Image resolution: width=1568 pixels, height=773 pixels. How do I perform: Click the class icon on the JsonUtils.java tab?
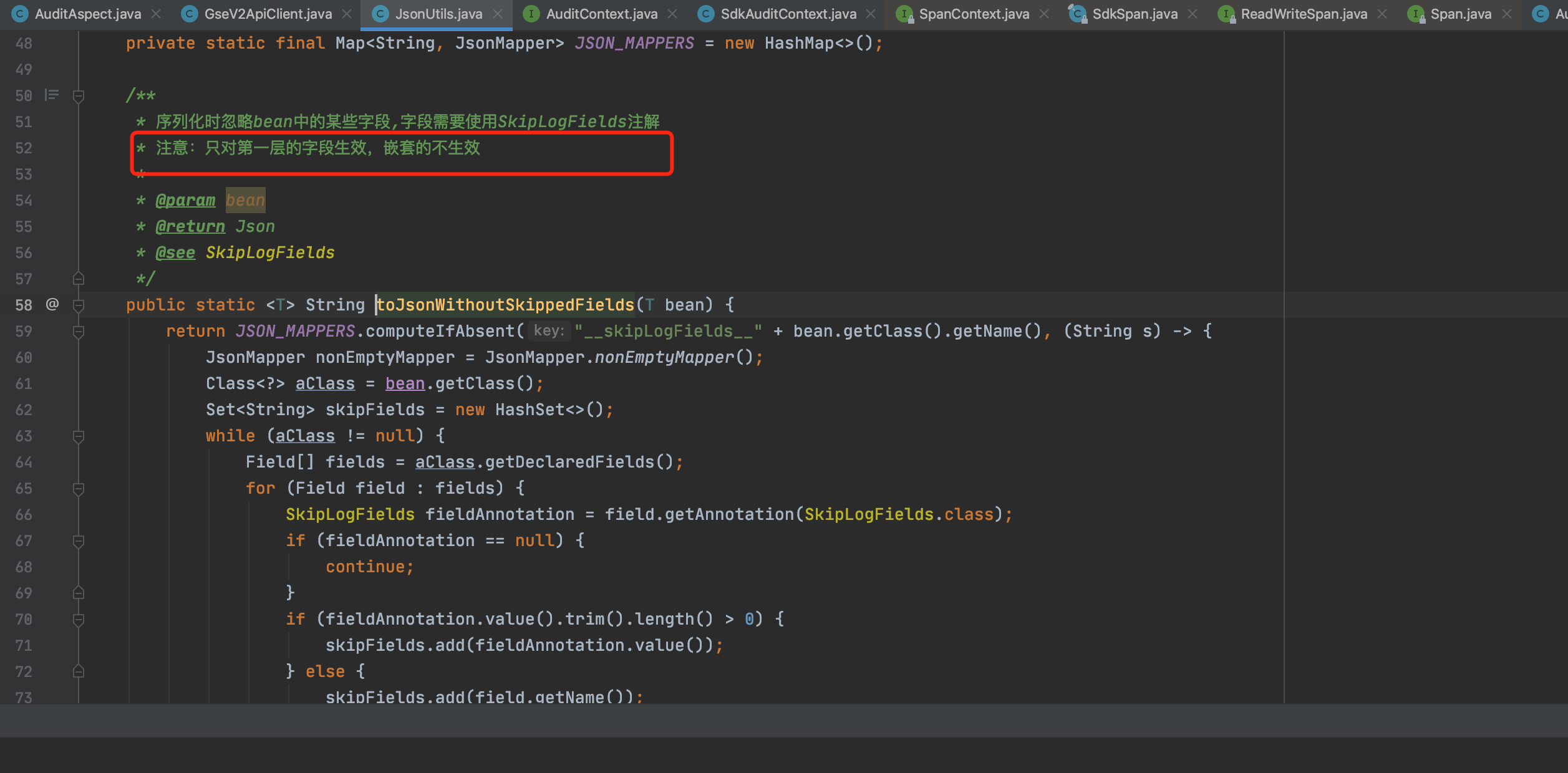pyautogui.click(x=380, y=13)
